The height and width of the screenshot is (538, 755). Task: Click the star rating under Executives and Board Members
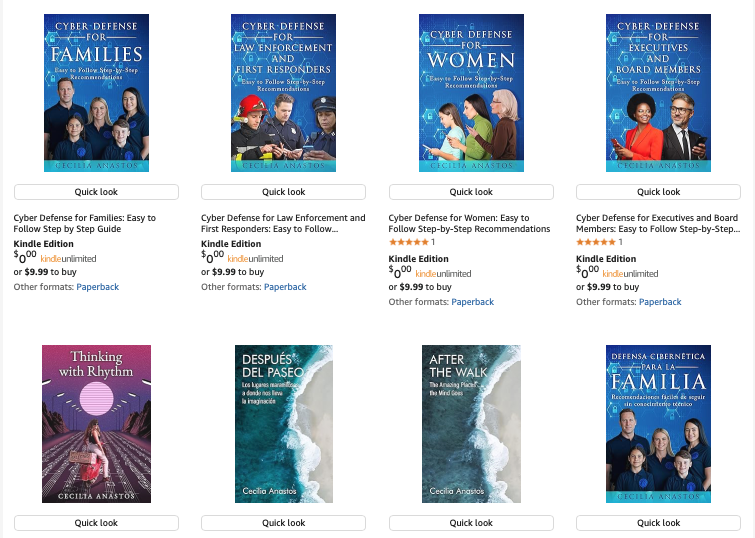596,242
